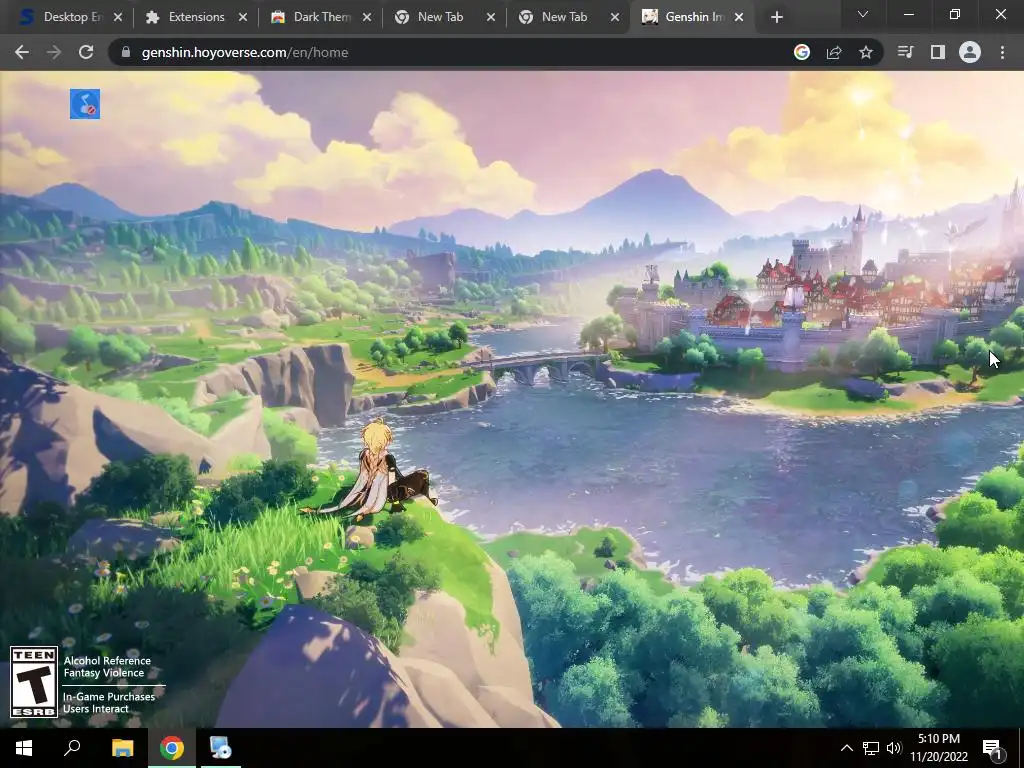This screenshot has height=768, width=1024.
Task: Open the side panel in Chrome
Action: click(938, 52)
